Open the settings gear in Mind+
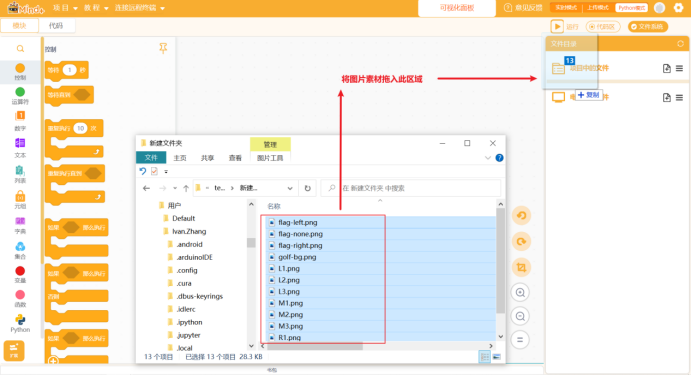 pos(679,8)
